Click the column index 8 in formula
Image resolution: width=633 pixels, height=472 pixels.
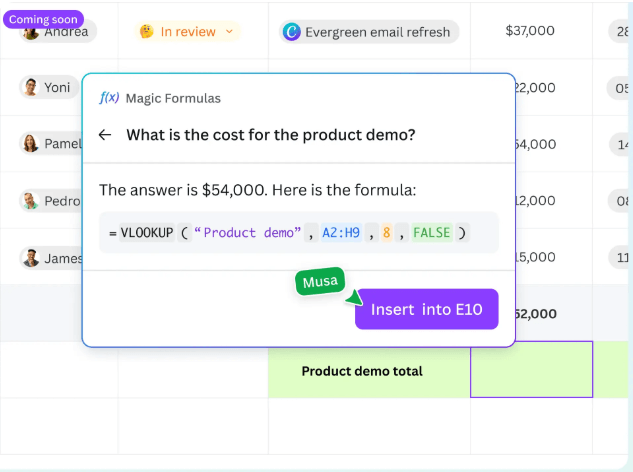(x=387, y=233)
